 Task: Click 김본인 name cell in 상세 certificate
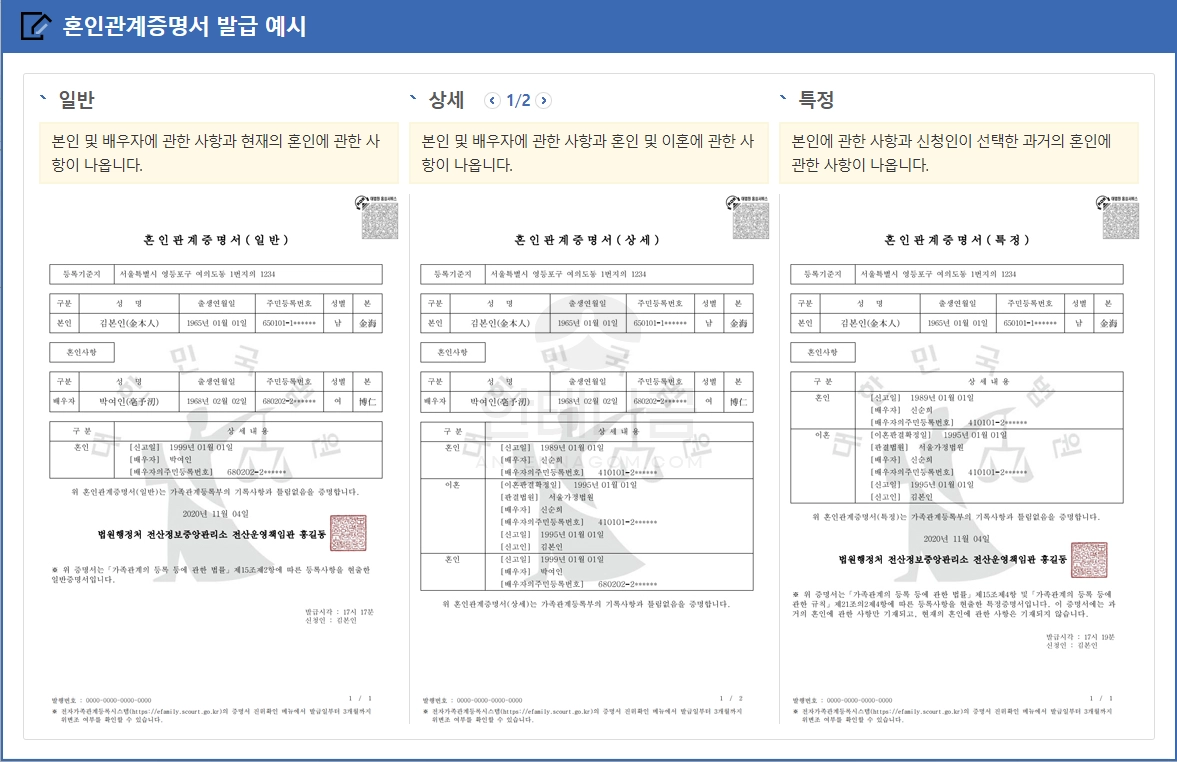pyautogui.click(x=500, y=324)
